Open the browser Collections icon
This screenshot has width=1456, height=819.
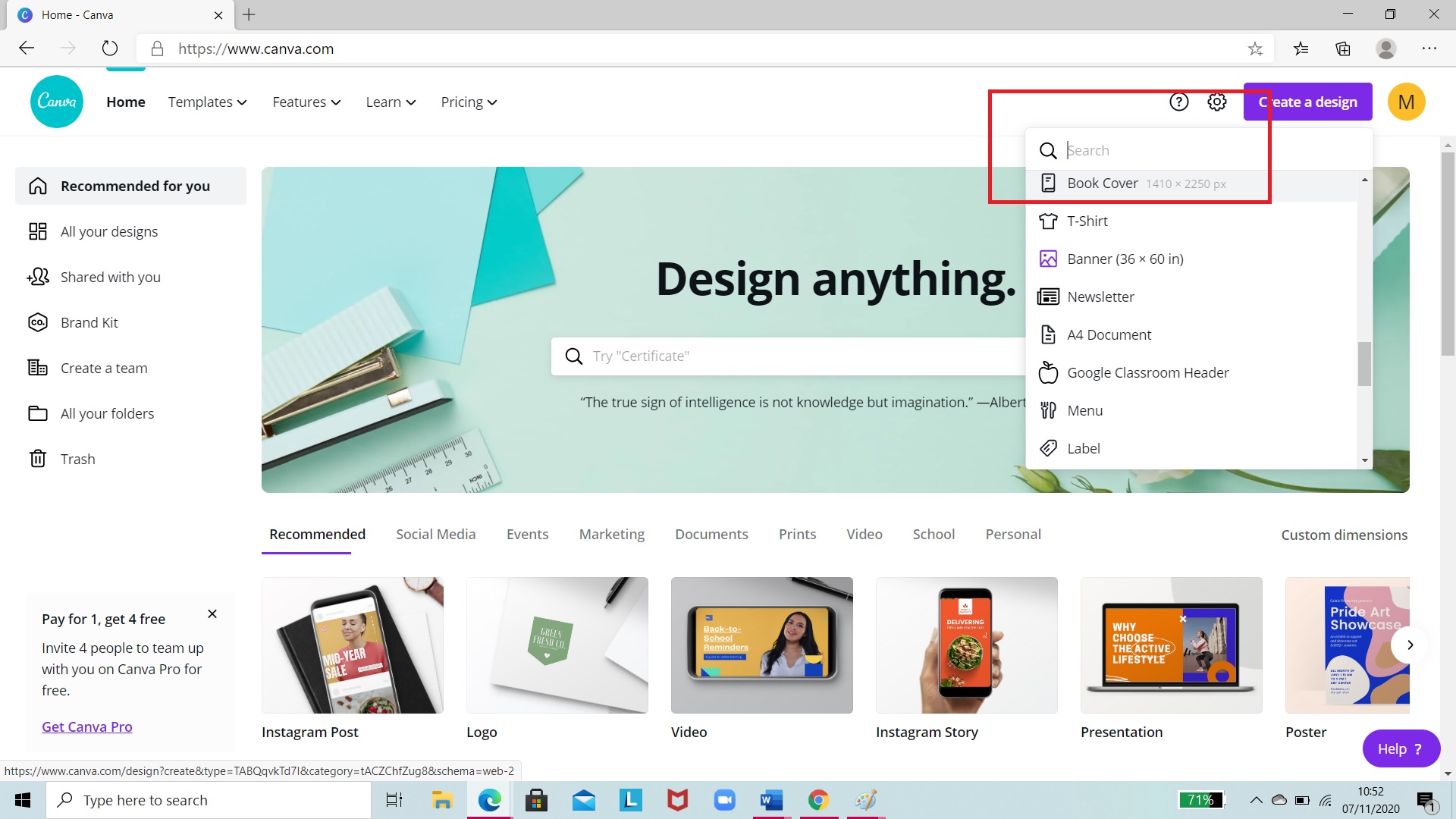(1343, 49)
